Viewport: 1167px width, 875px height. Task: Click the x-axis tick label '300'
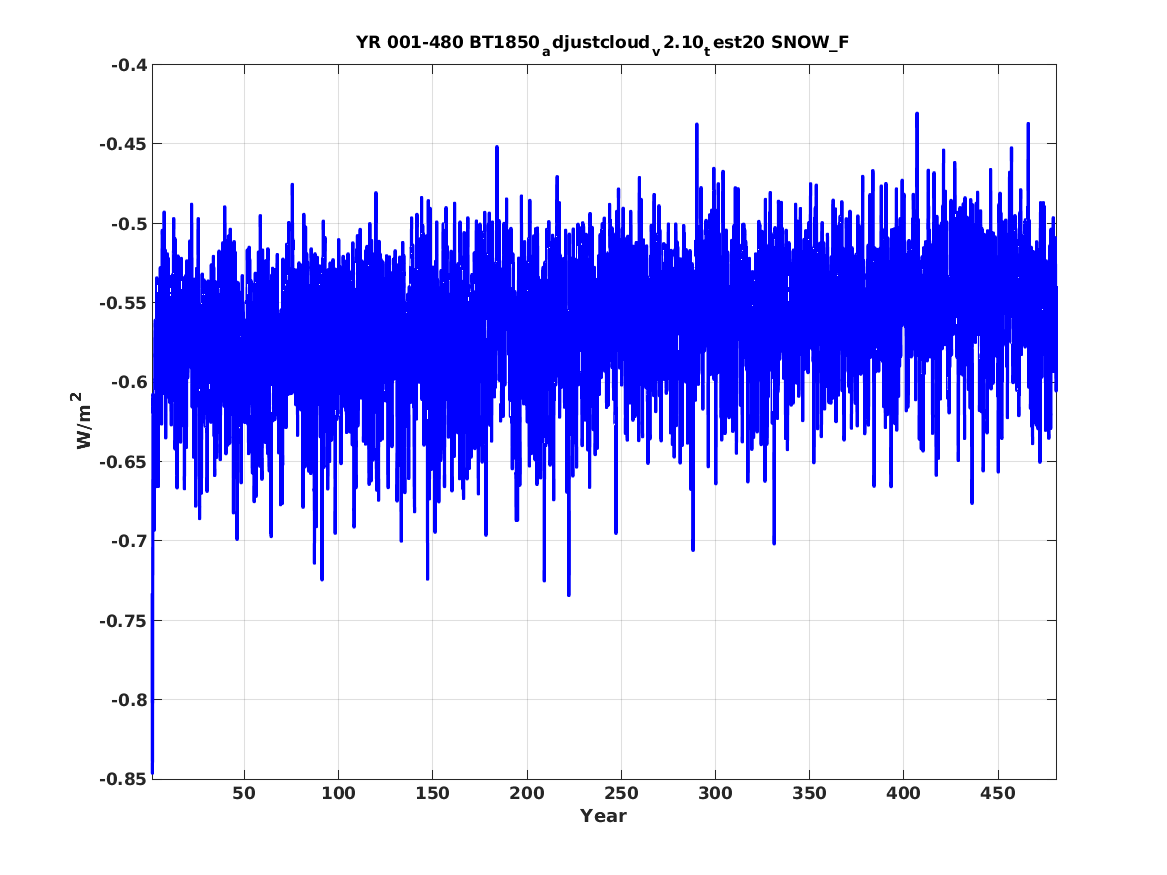(x=715, y=794)
